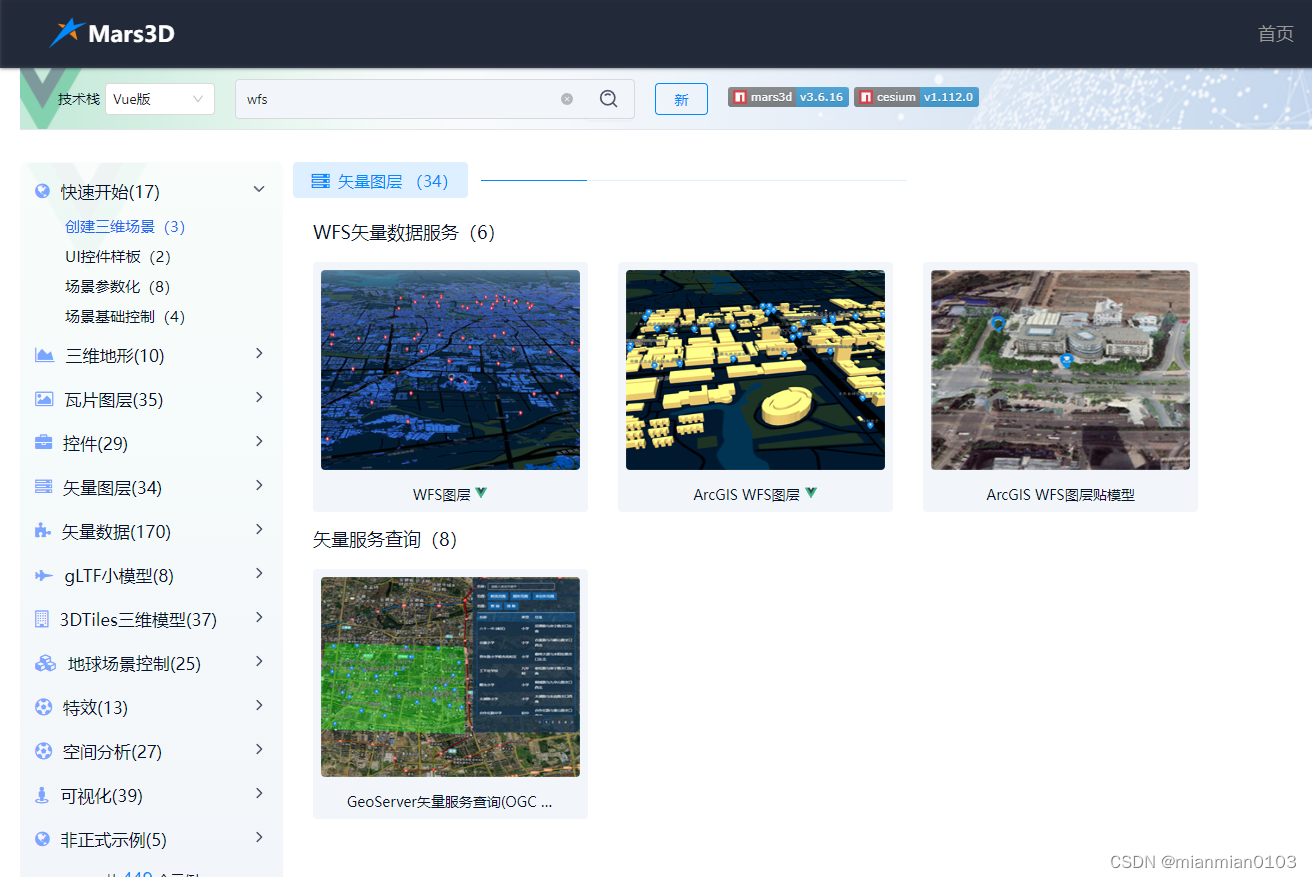Click the Mars3D logo
The image size is (1312, 878).
pos(112,33)
